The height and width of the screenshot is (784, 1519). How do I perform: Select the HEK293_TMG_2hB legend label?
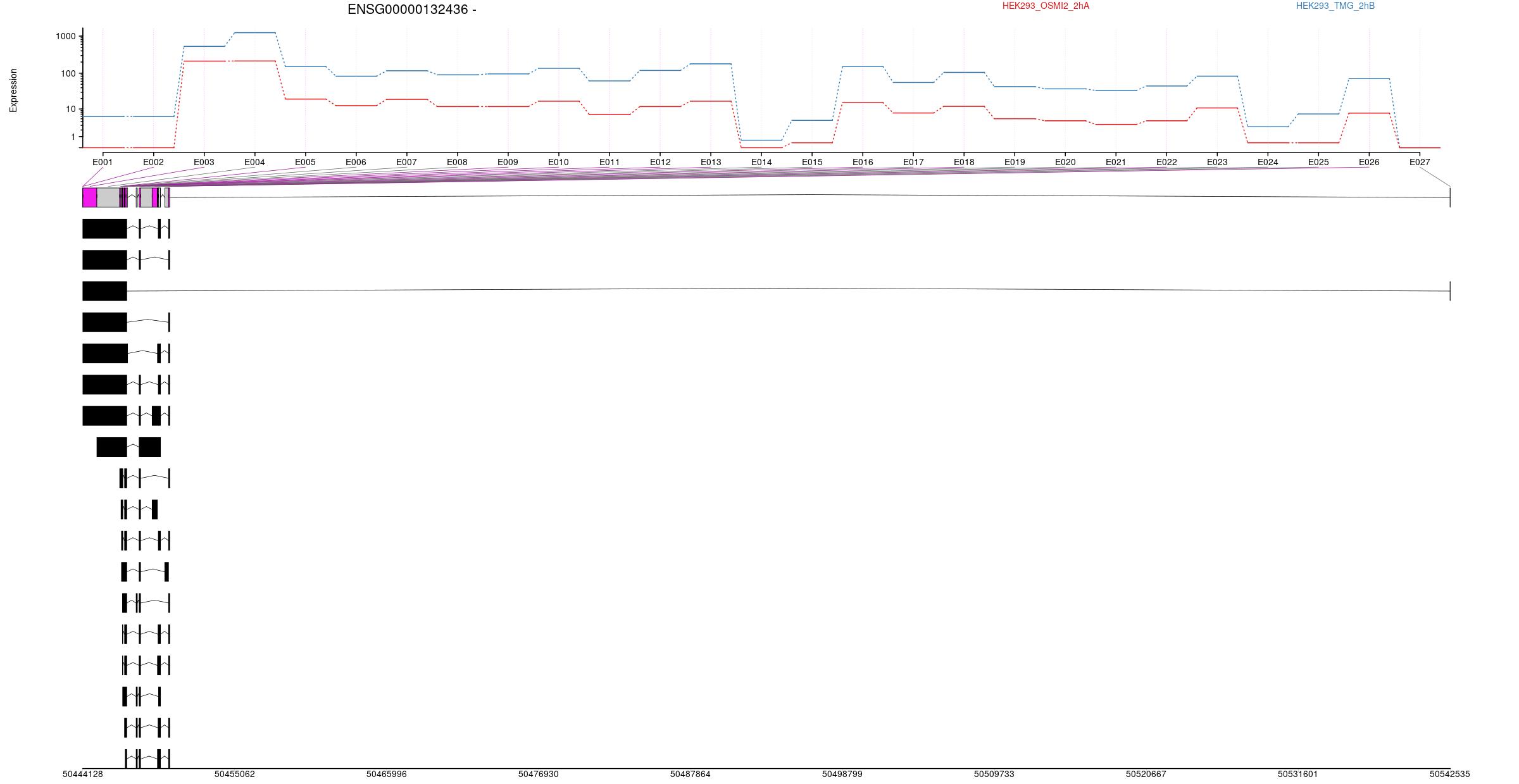(x=1335, y=6)
